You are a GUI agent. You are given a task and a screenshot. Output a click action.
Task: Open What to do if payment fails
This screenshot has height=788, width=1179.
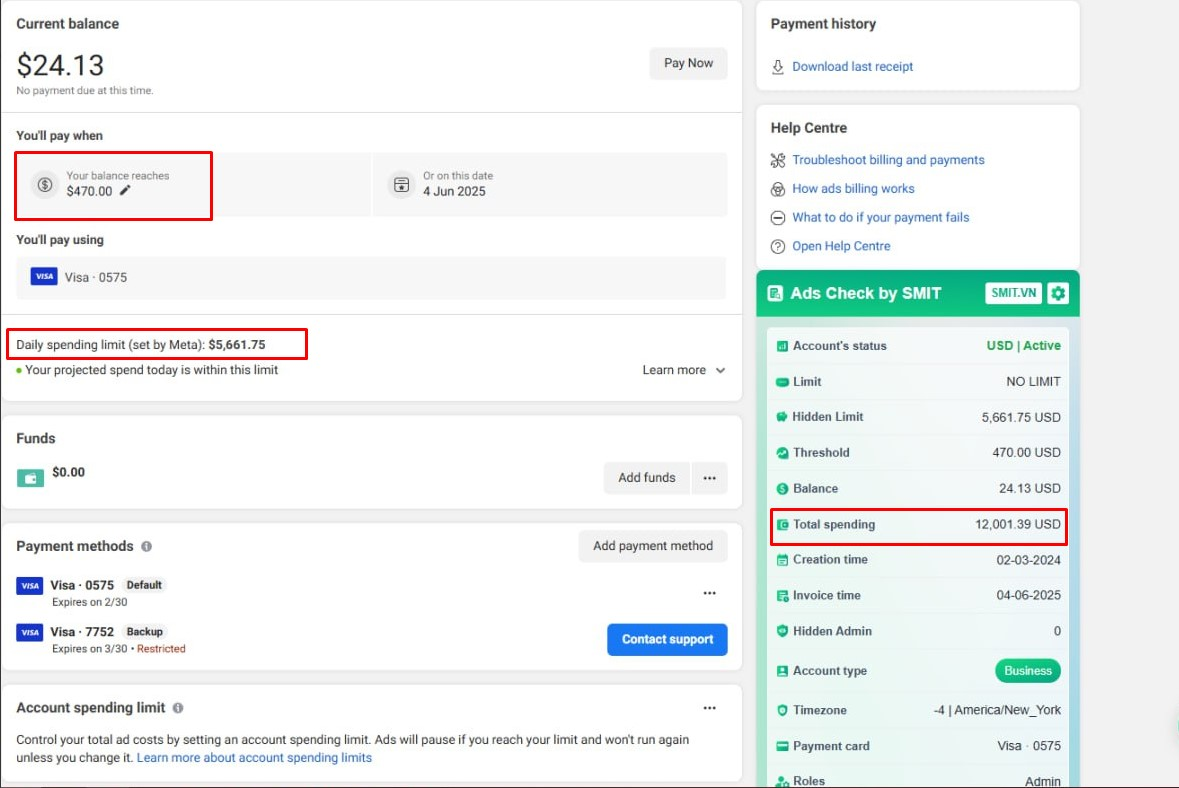pyautogui.click(x=880, y=217)
